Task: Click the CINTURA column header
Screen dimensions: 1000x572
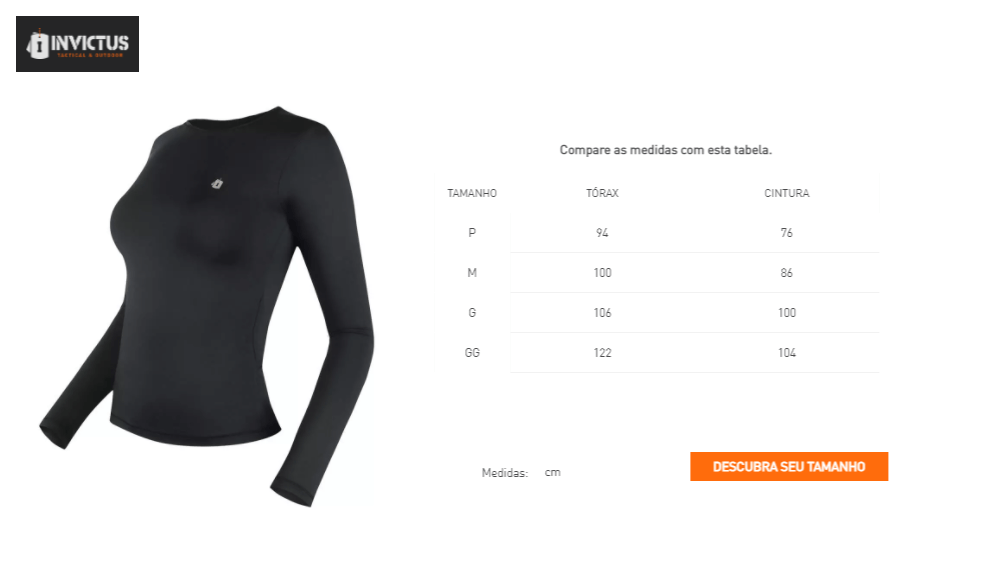Action: tap(787, 193)
